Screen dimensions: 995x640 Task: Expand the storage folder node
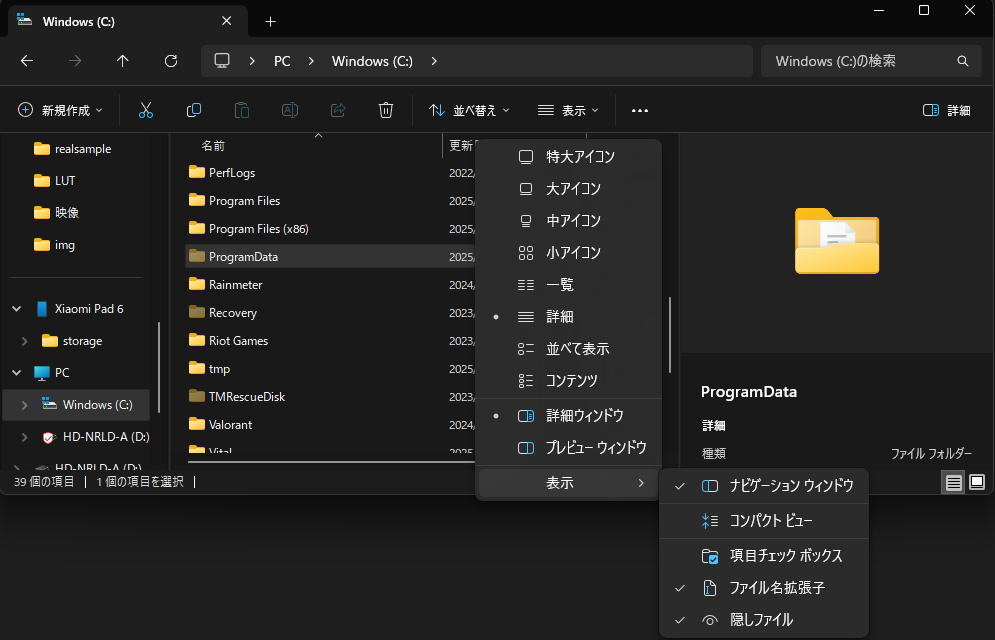25,341
